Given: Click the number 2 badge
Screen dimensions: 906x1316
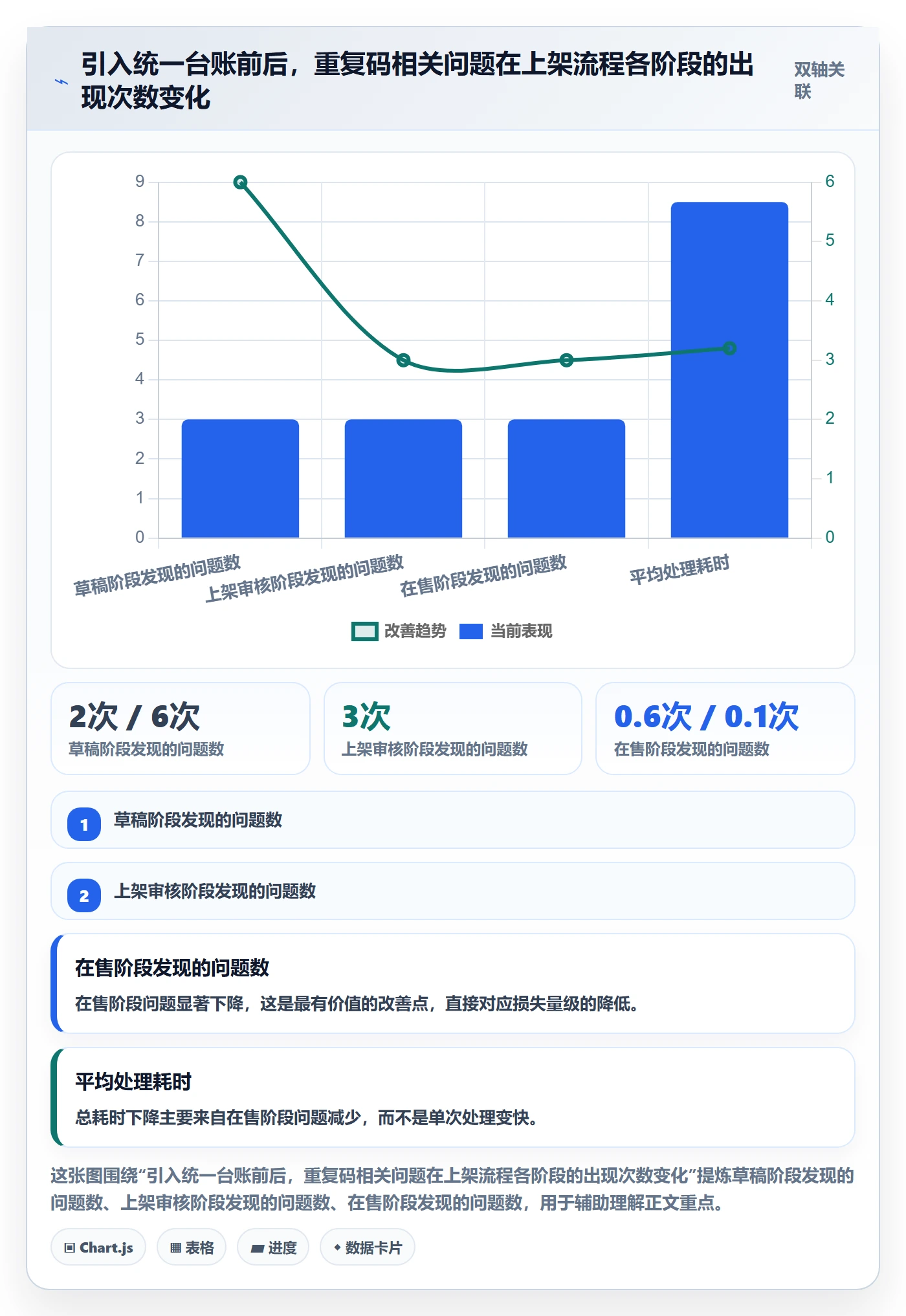Looking at the screenshot, I should tap(84, 895).
